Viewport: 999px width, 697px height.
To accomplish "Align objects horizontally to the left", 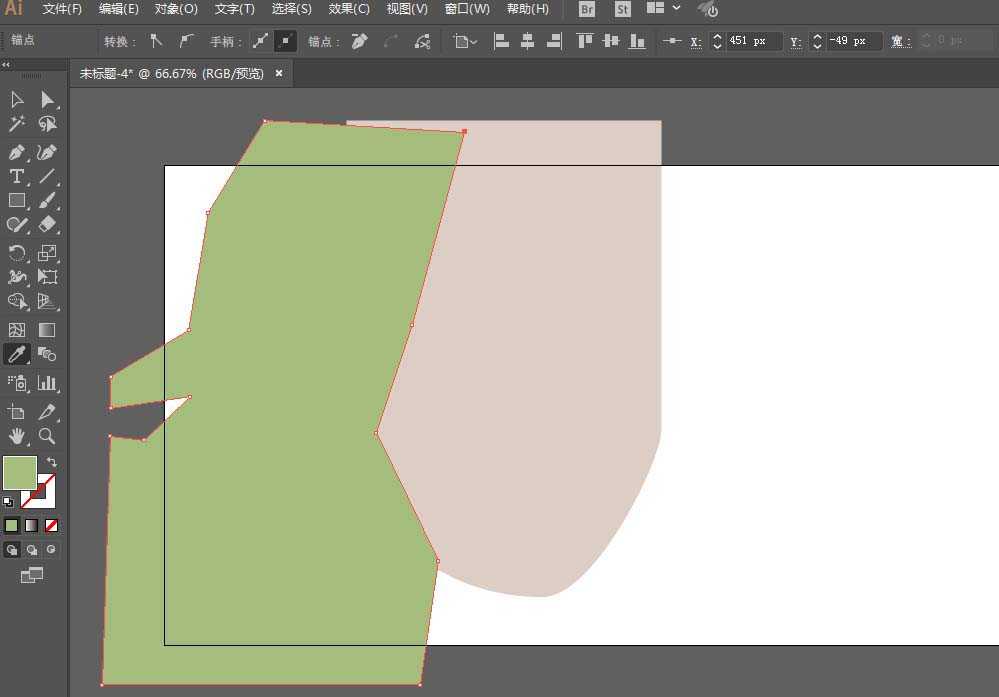I will [x=501, y=41].
